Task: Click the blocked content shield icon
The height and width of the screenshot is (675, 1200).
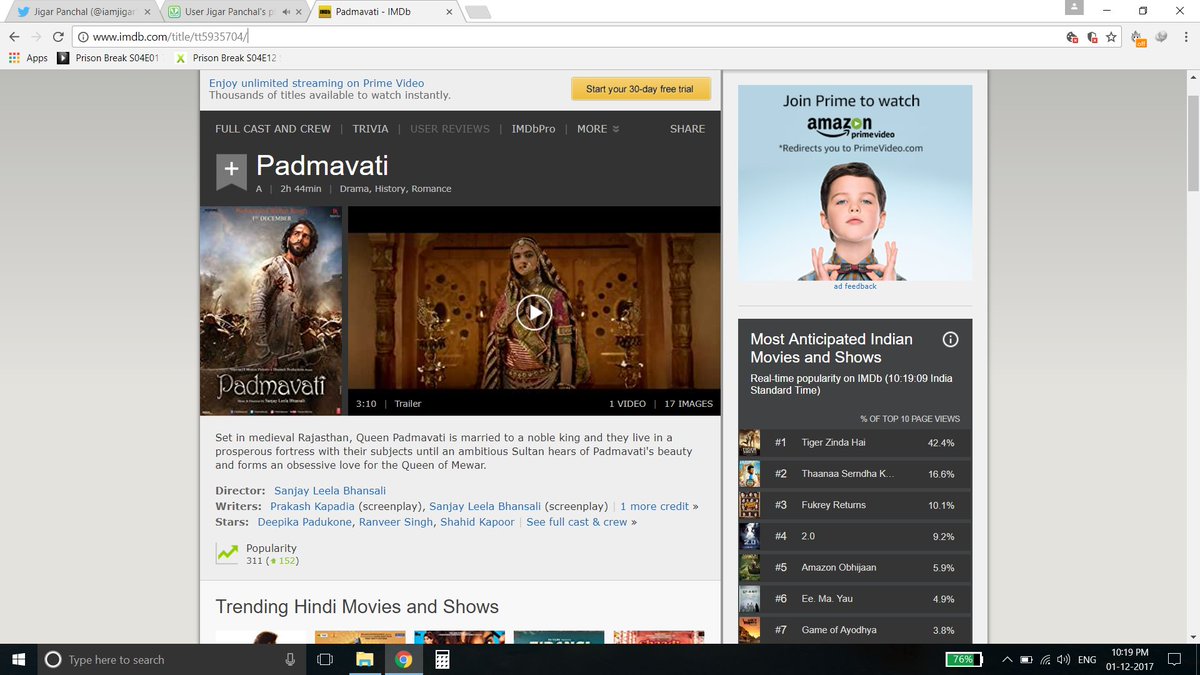Action: (1092, 36)
